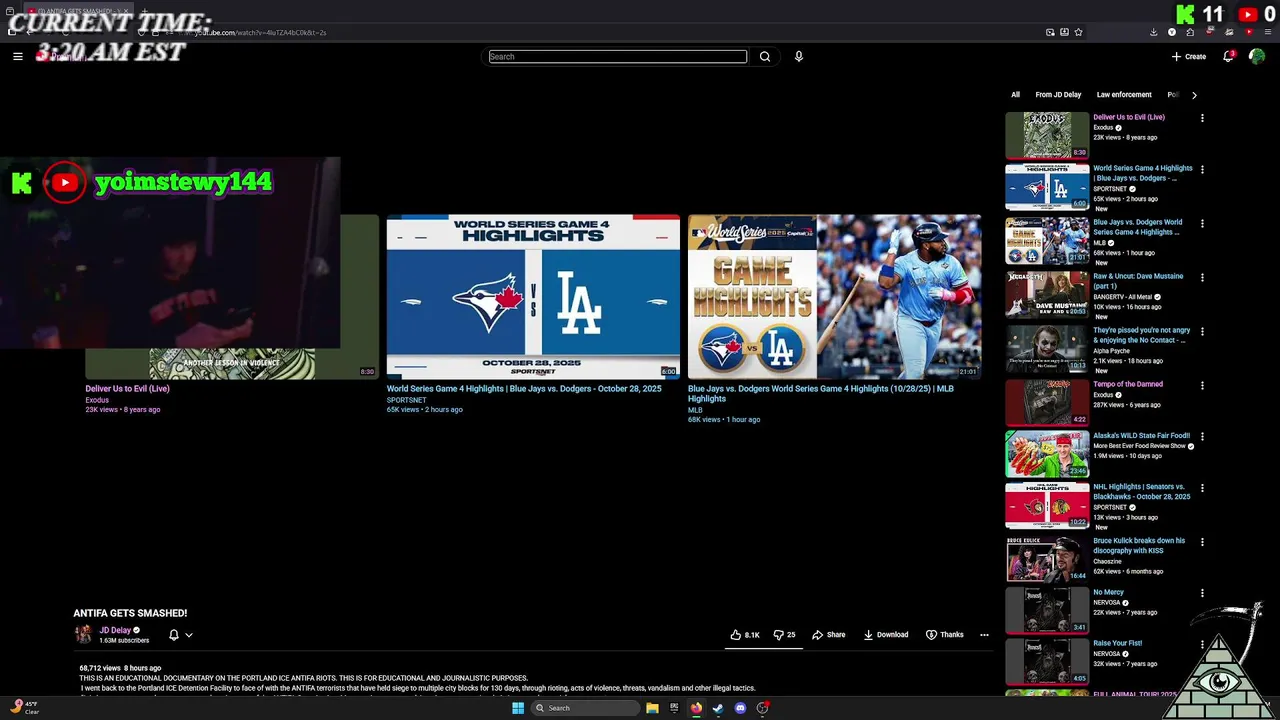Click the Exodus channel under Deliver Us to Evil
This screenshot has width=1280, height=720.
[97, 400]
